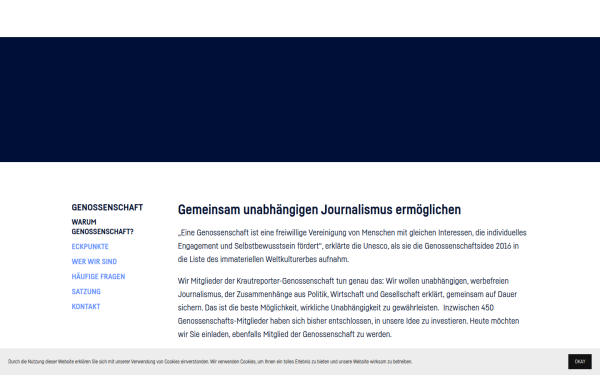Select Warum Genossenschaft? menu entry

click(x=103, y=227)
